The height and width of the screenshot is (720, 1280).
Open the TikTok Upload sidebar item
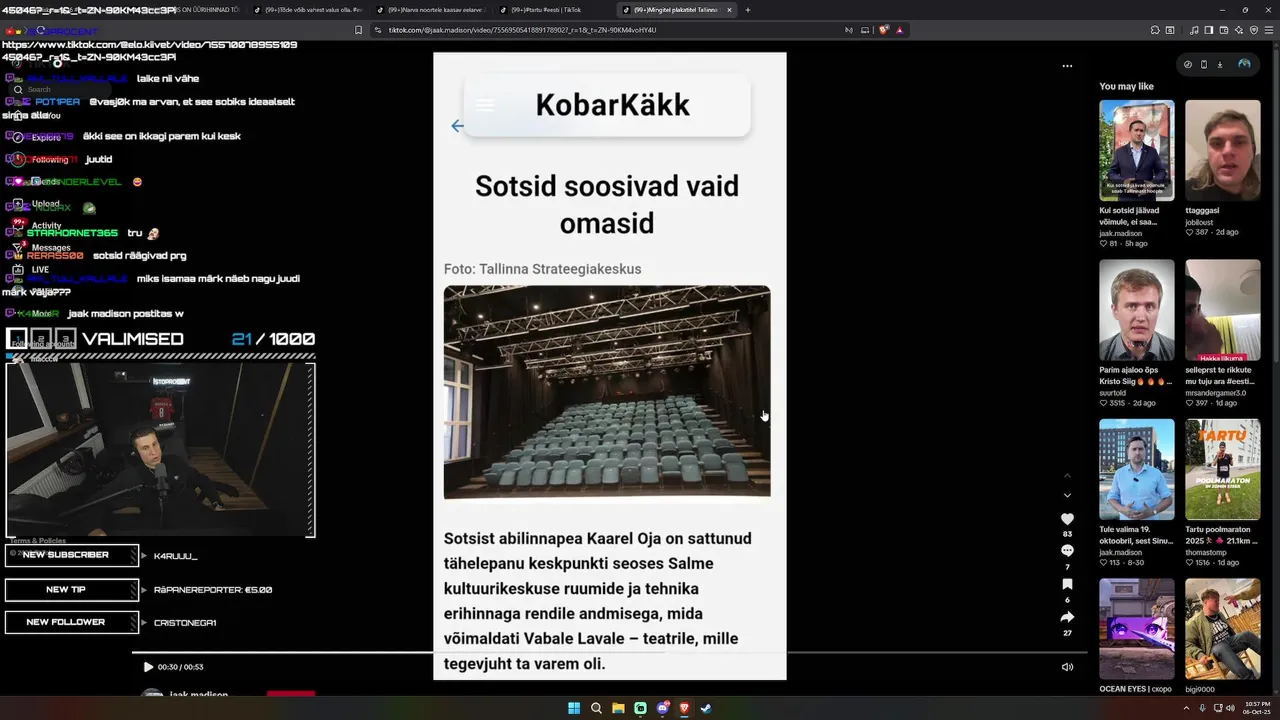tap(38, 204)
